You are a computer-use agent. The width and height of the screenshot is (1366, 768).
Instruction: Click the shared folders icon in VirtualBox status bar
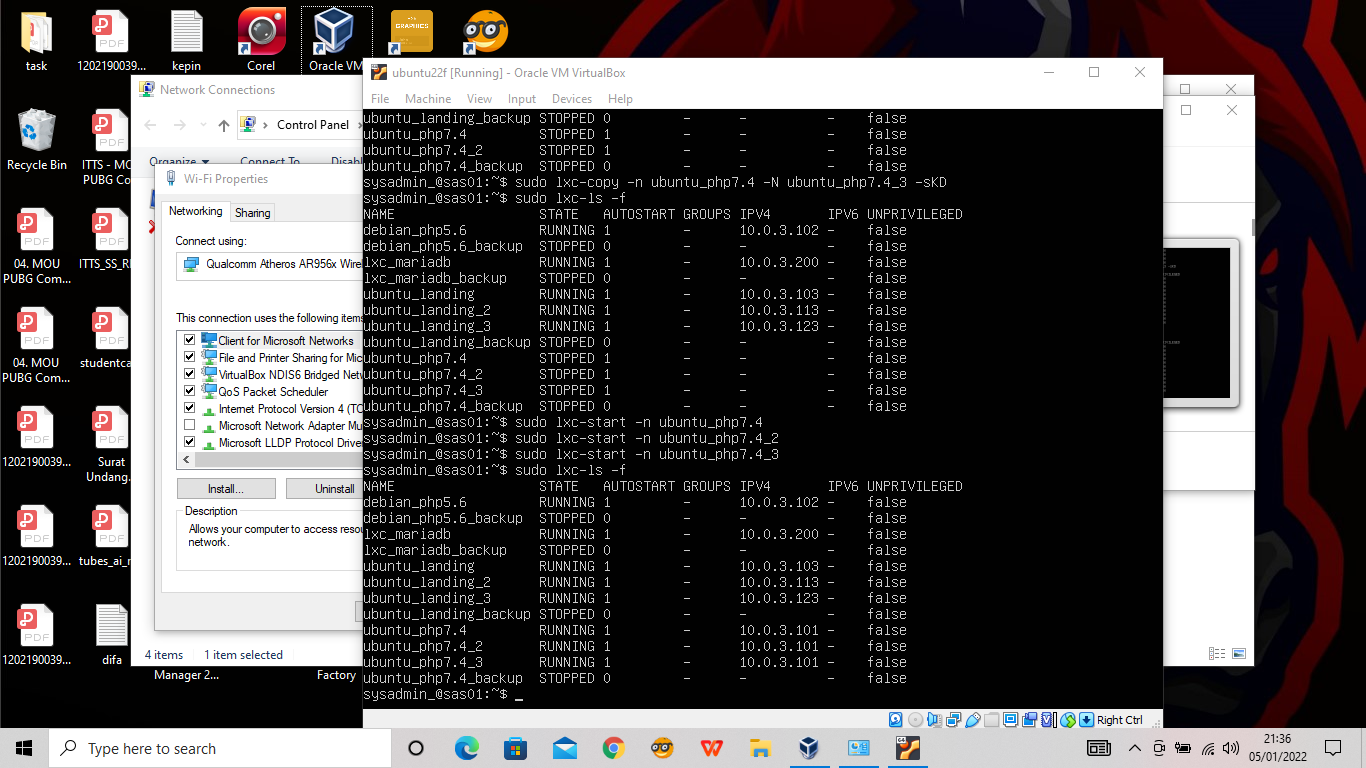[992, 720]
